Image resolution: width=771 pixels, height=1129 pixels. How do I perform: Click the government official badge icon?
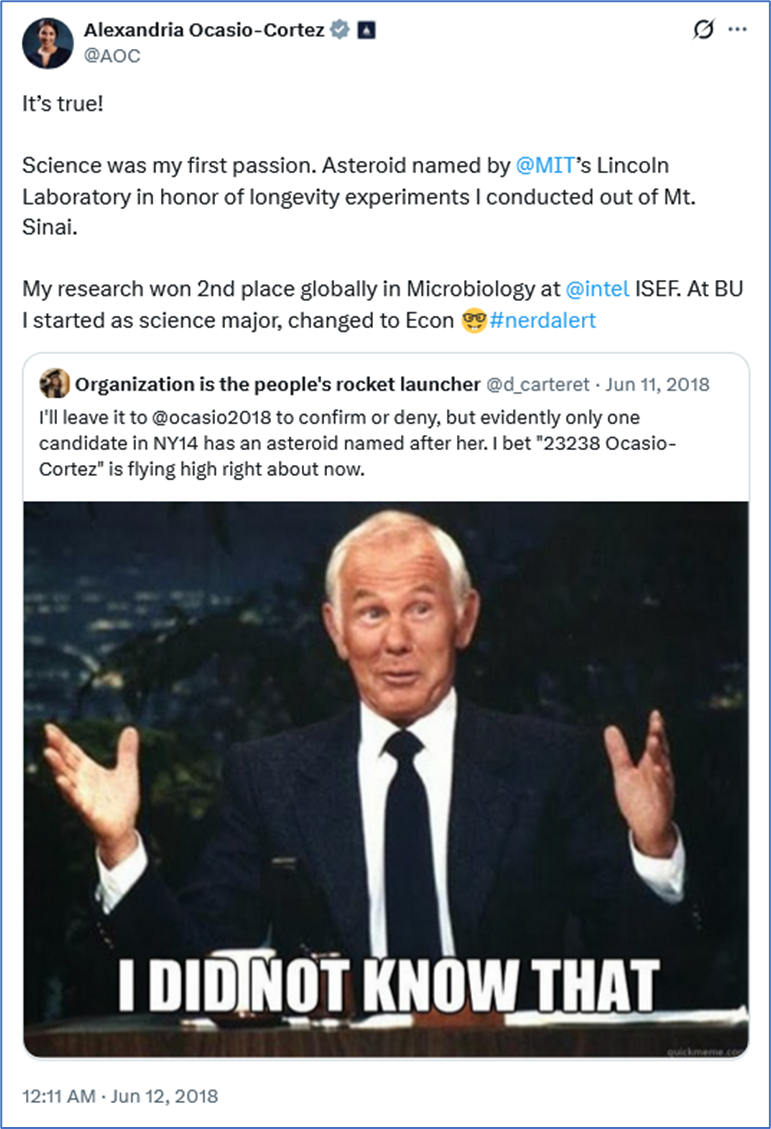point(364,31)
